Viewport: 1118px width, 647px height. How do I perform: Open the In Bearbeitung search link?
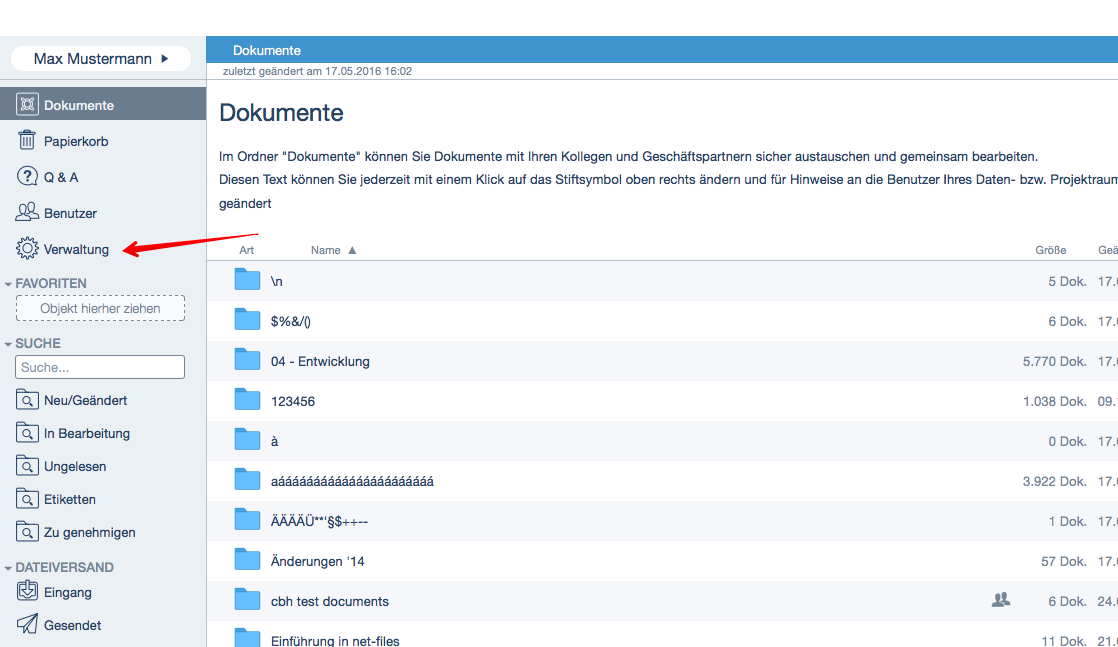coord(87,434)
